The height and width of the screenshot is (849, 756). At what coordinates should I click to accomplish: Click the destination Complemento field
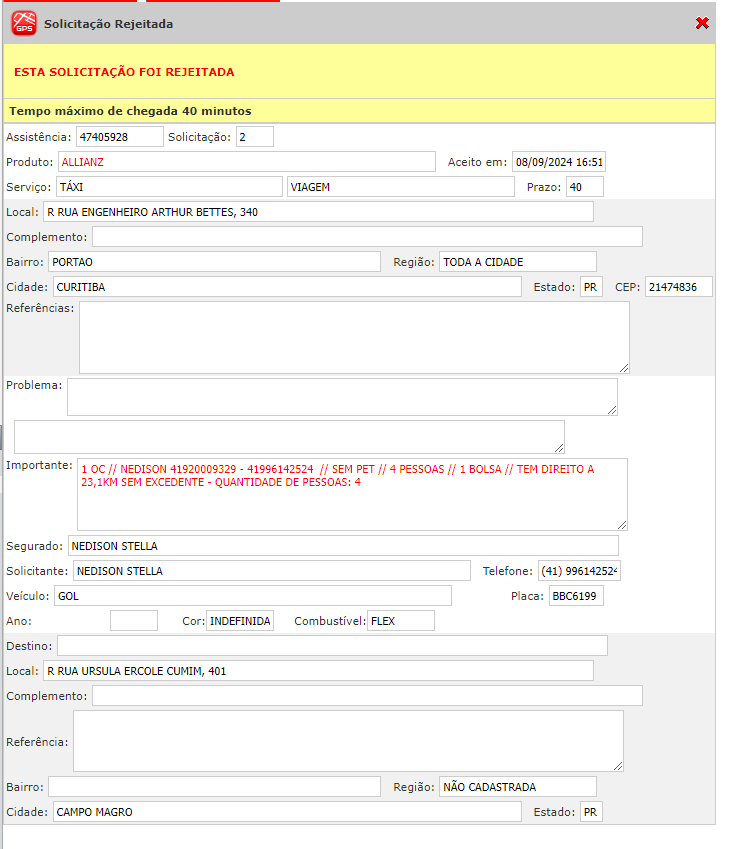(x=367, y=695)
